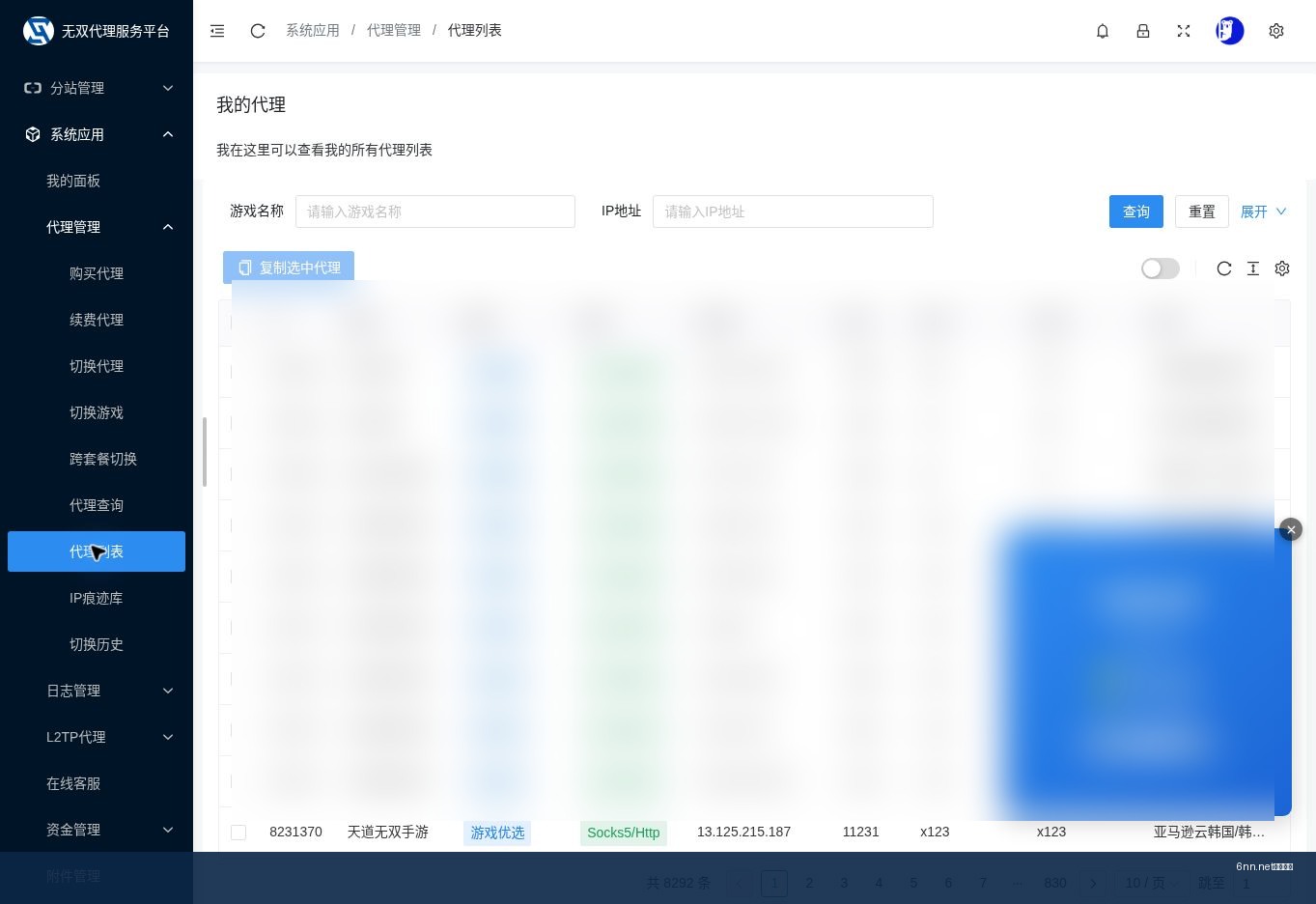The image size is (1316, 904).
Task: Click 复制选中代理 button
Action: 289,268
